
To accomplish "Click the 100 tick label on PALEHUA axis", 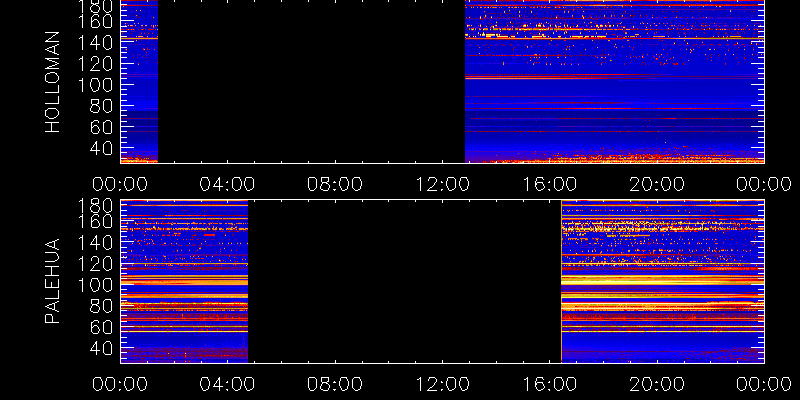I will click(96, 285).
